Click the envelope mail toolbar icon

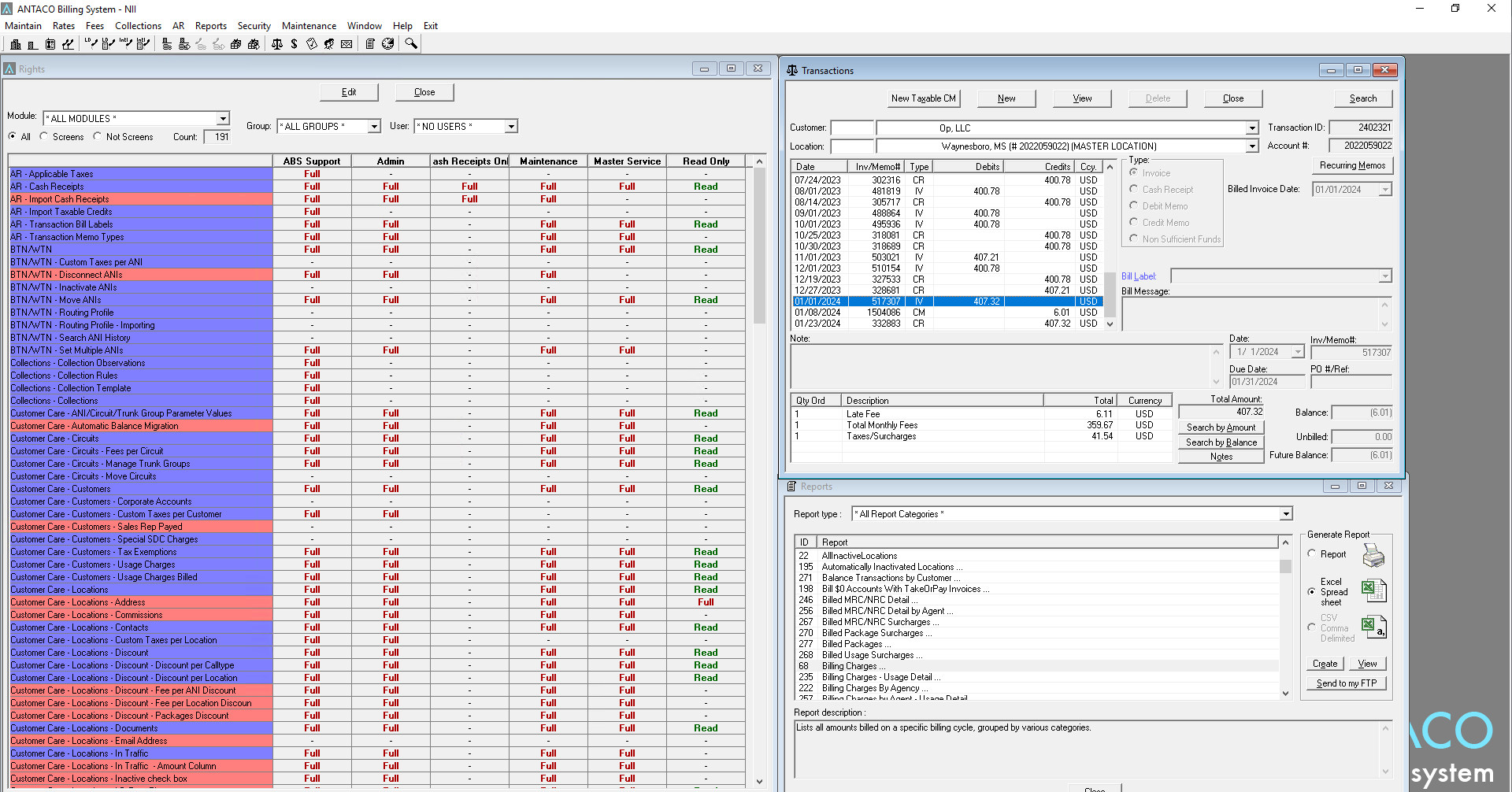tap(346, 44)
